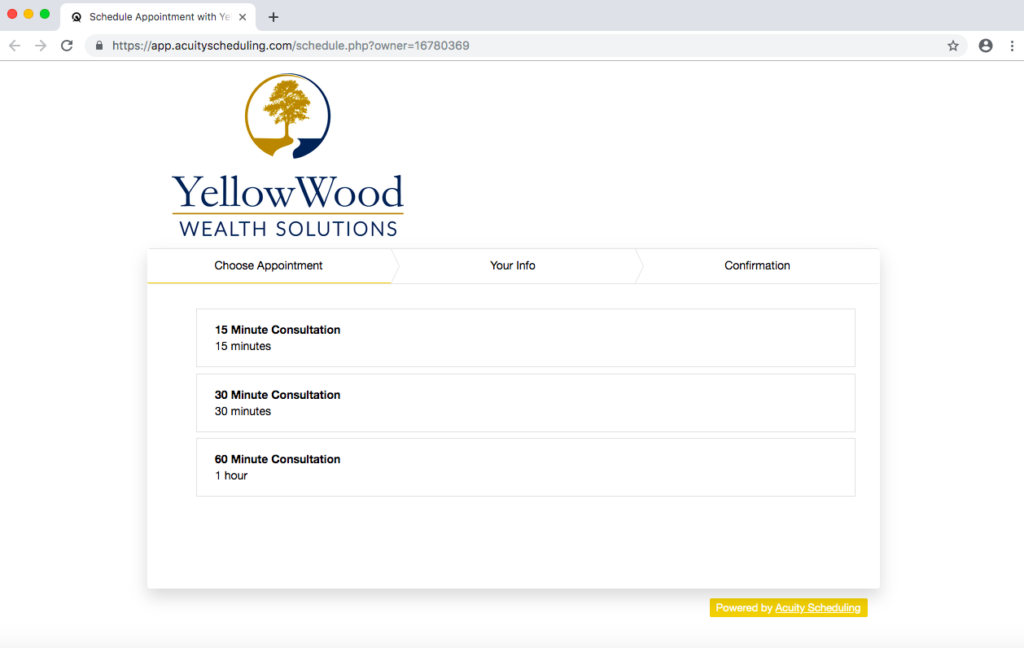Open the Chrome profile account icon
This screenshot has width=1024, height=648.
tap(986, 46)
